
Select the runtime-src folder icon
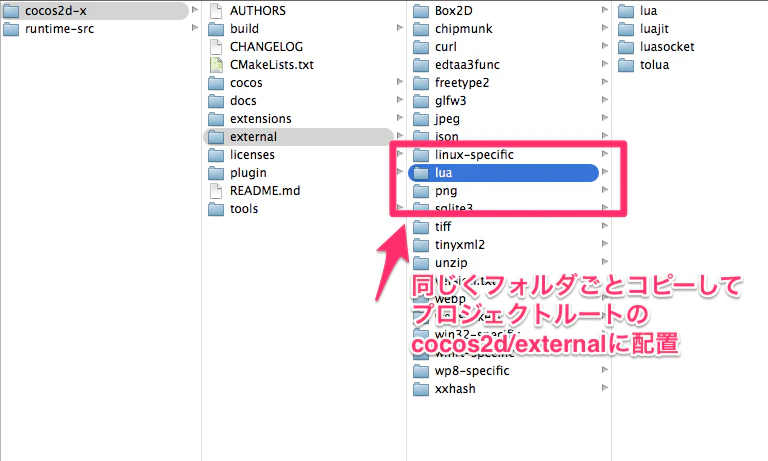(11, 29)
